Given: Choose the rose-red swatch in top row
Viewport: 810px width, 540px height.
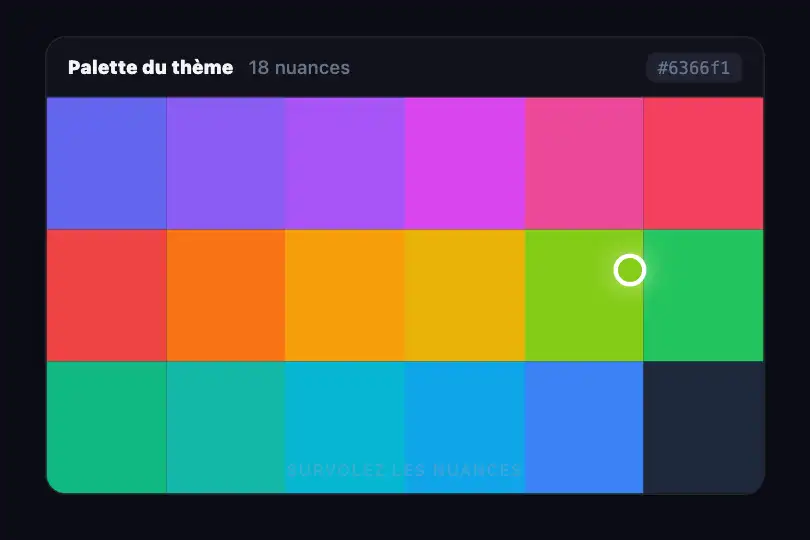Looking at the screenshot, I should pos(703,163).
